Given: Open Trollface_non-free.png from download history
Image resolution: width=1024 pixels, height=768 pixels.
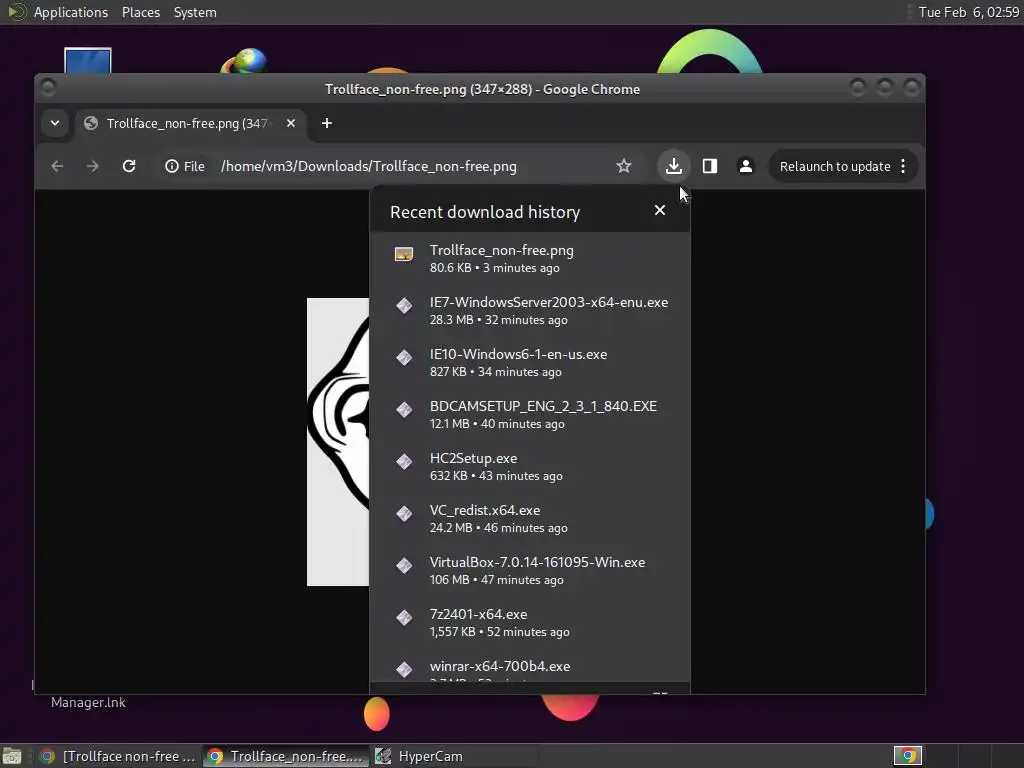Looking at the screenshot, I should click(x=530, y=259).
